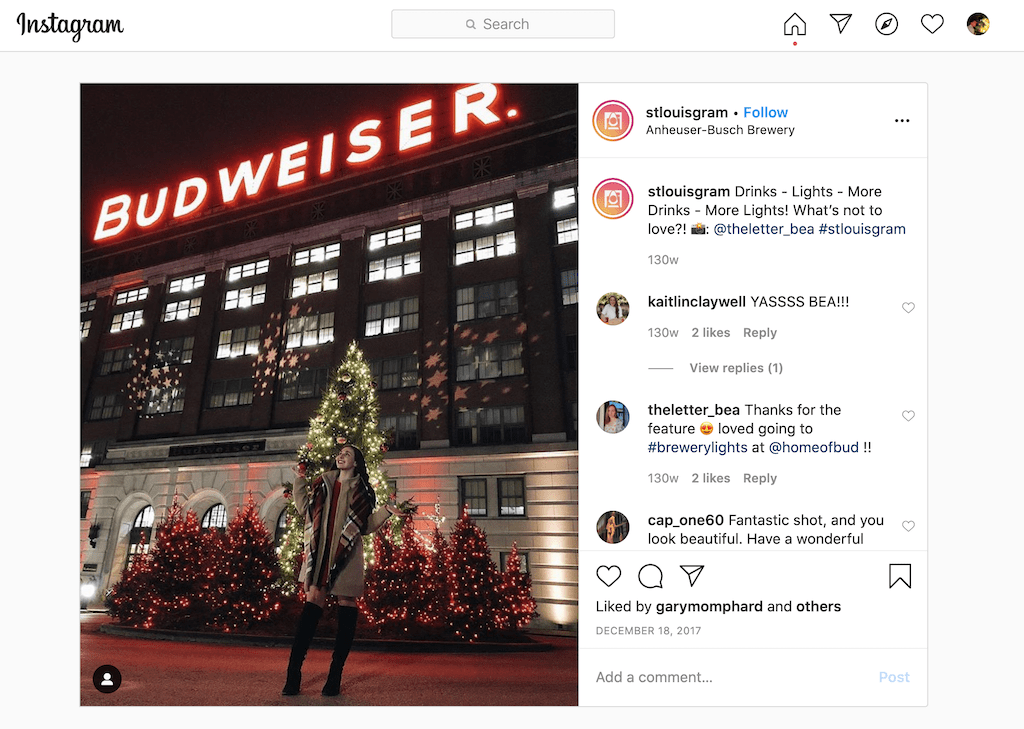Viewport: 1024px width, 729px height.
Task: Go to Instagram home feed icon
Action: coord(795,24)
